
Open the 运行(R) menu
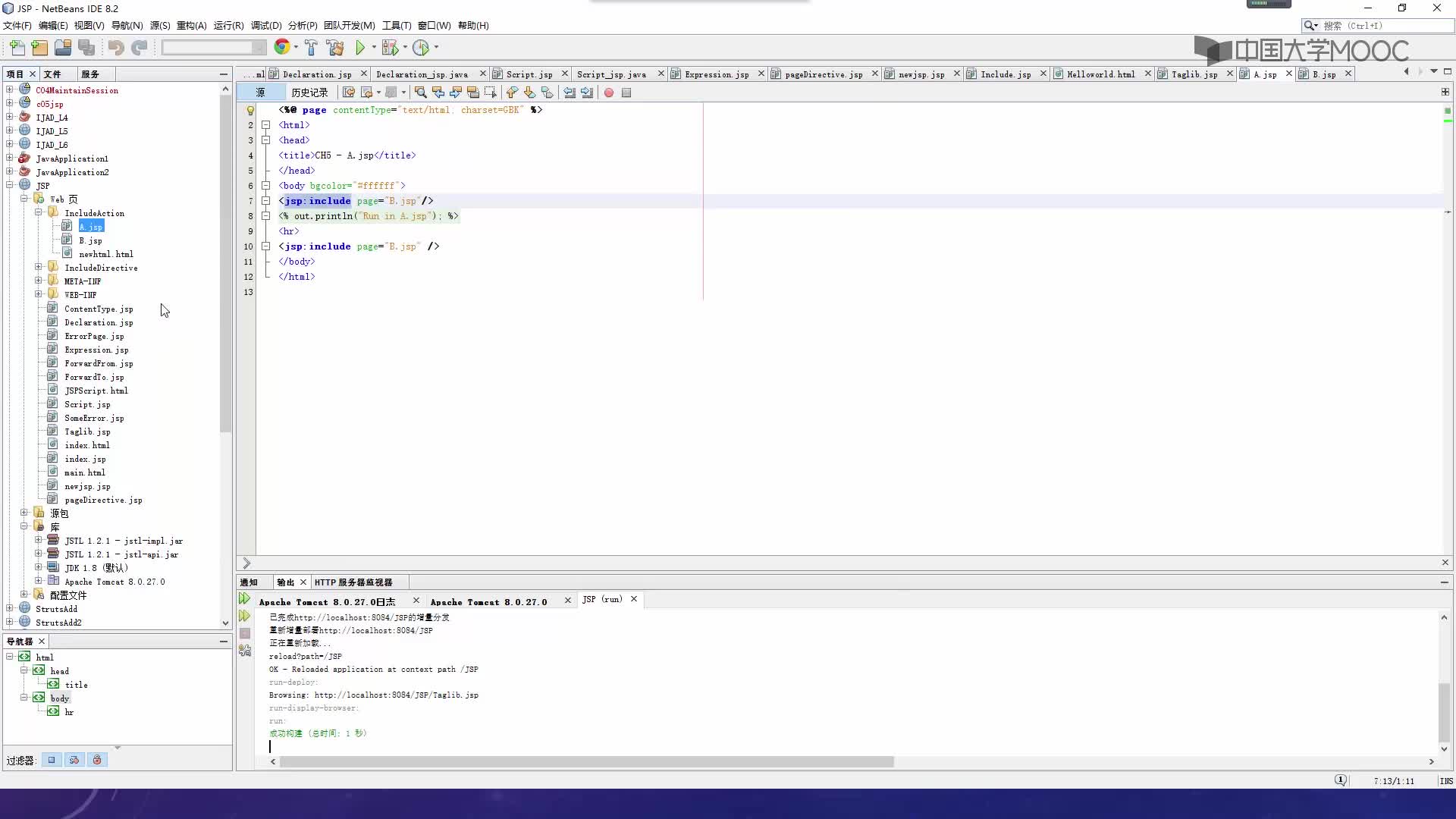228,25
